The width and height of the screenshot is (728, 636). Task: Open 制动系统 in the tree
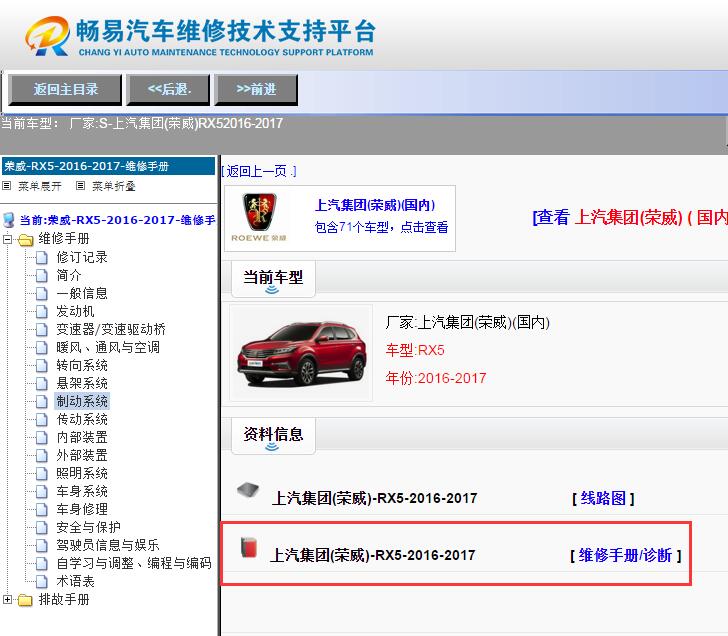(x=82, y=401)
